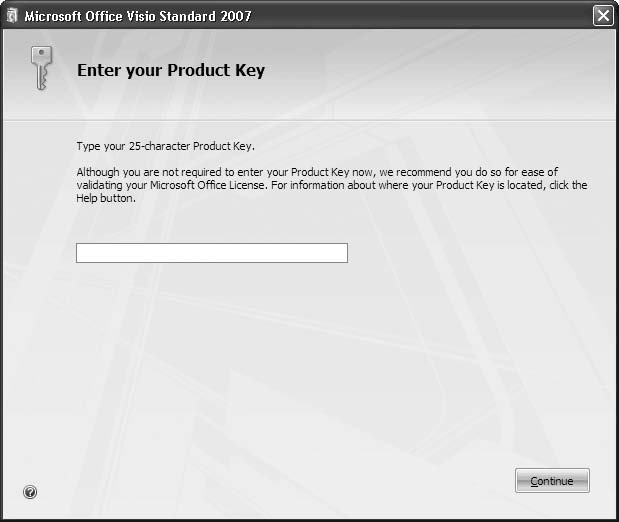
Task: Click the key icon beside the heading
Action: pos(41,68)
